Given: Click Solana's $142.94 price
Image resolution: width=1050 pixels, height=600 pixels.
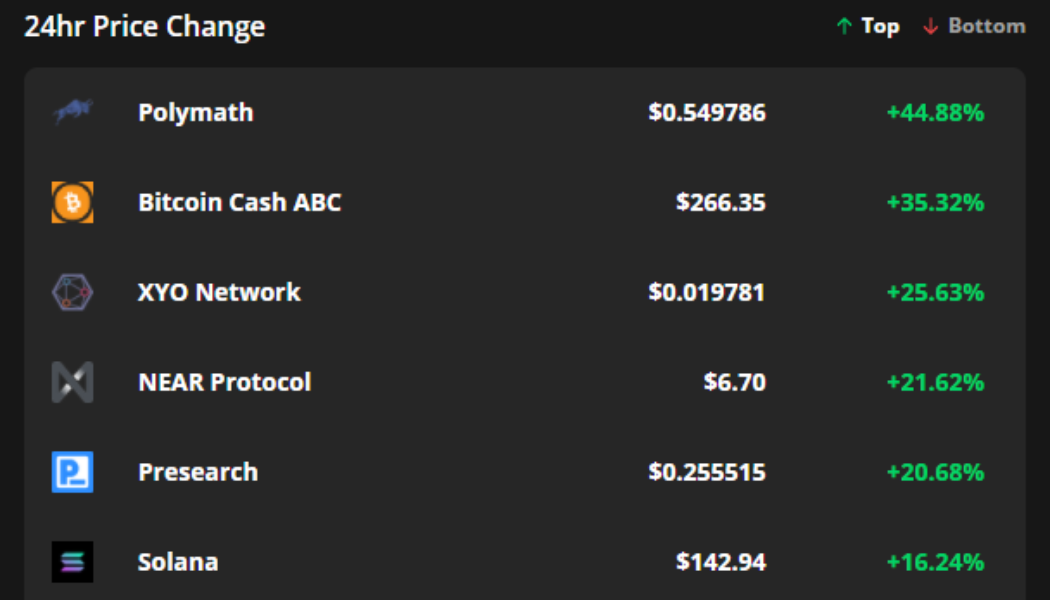Looking at the screenshot, I should click(x=720, y=562).
